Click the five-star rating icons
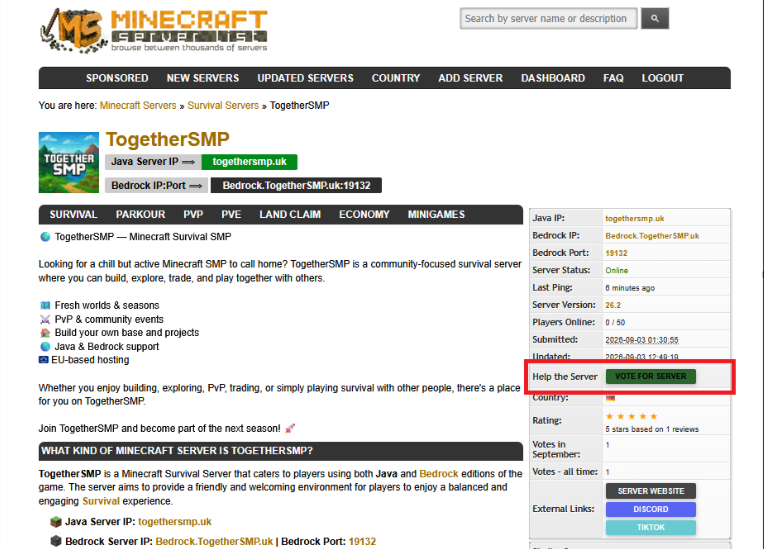764x549 pixels. coord(631,416)
